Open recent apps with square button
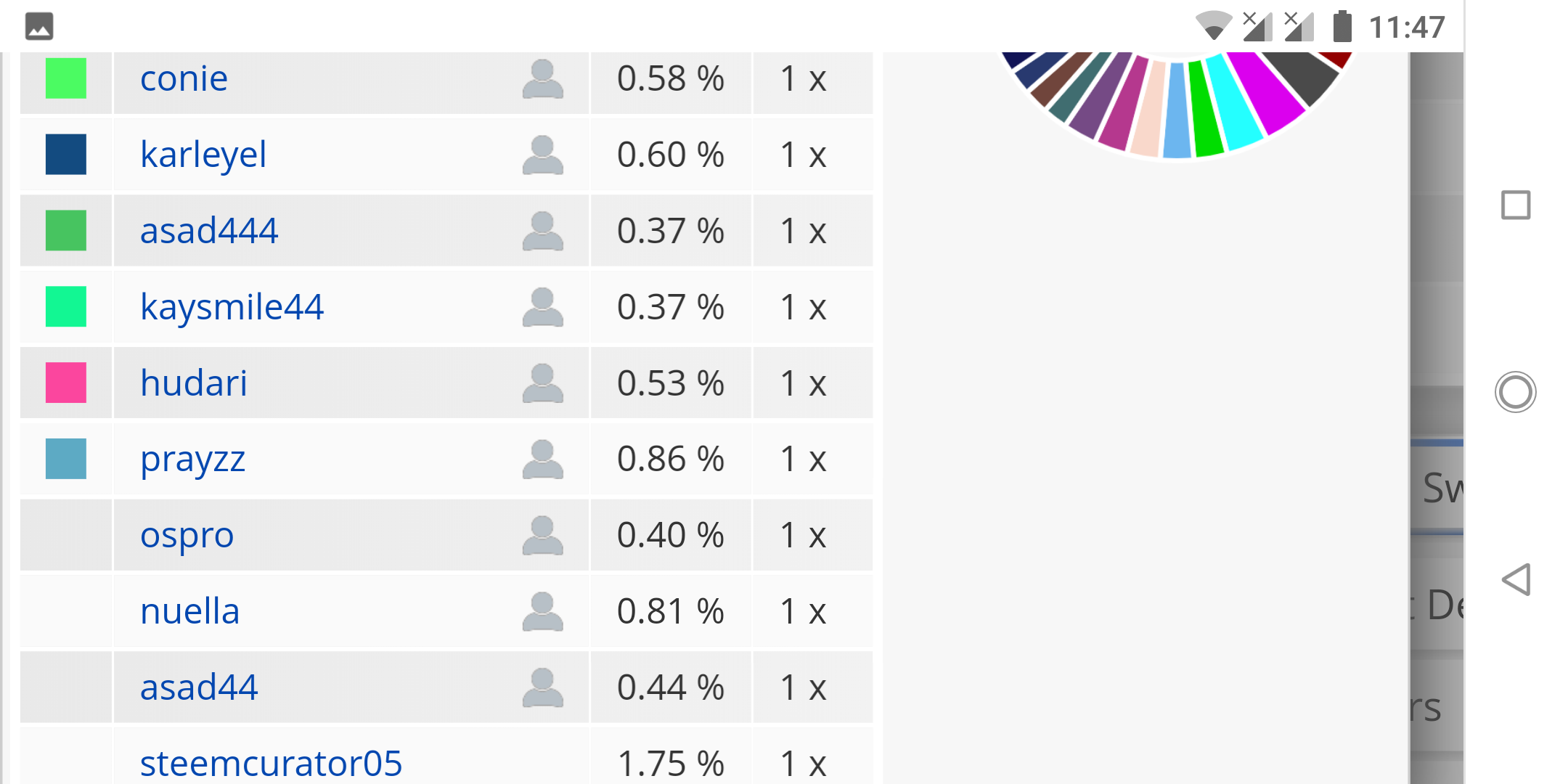This screenshot has height=784, width=1568. point(1516,205)
